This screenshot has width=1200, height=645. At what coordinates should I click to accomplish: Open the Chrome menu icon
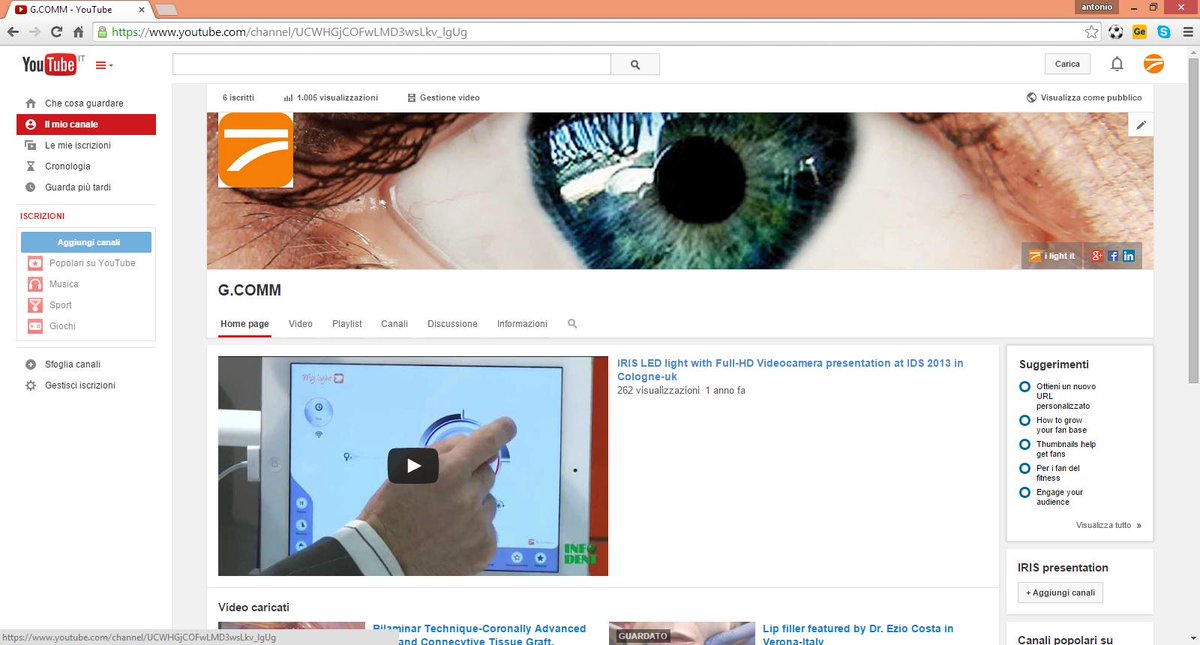(x=1187, y=32)
